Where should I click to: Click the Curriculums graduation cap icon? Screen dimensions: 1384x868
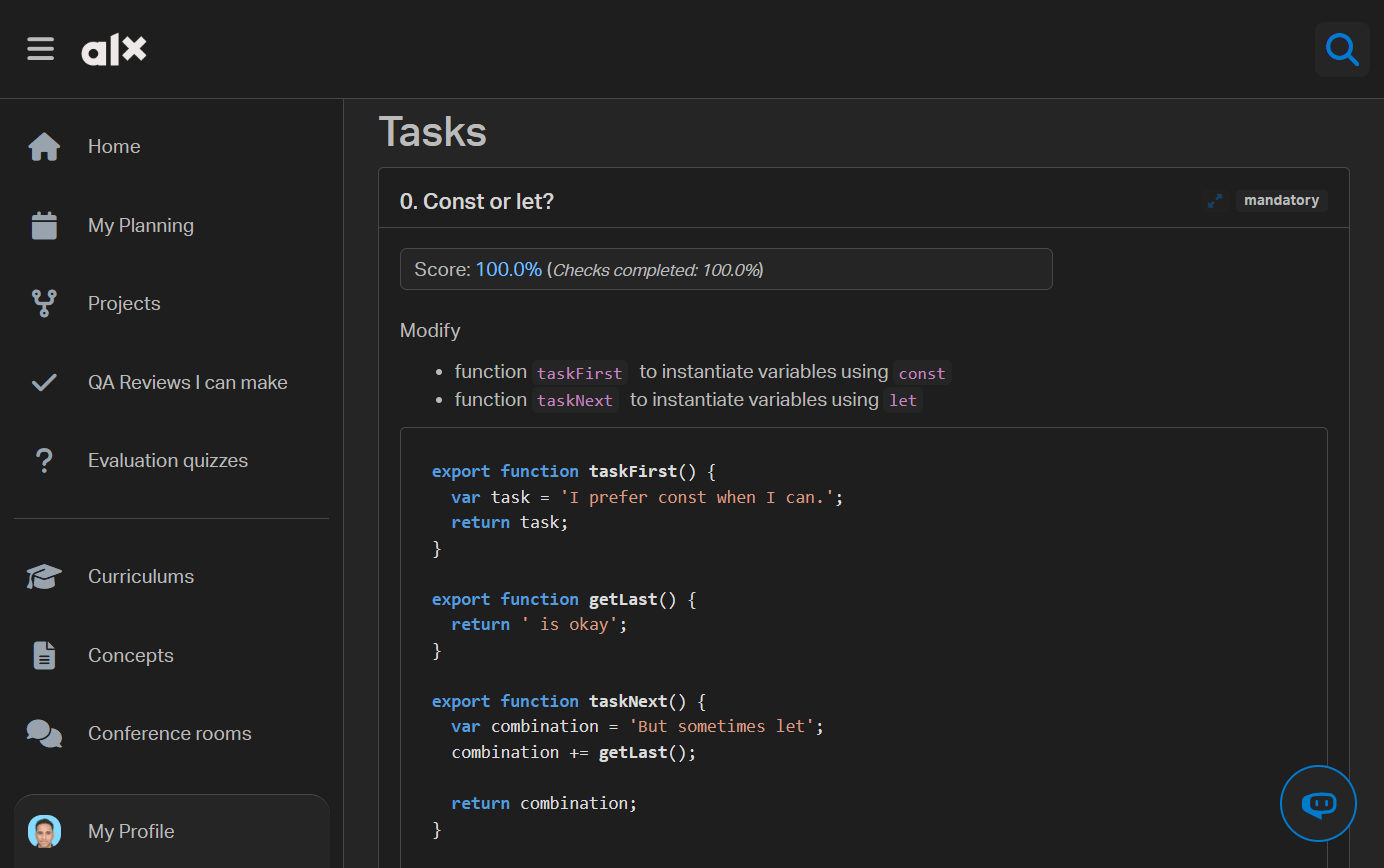[44, 576]
